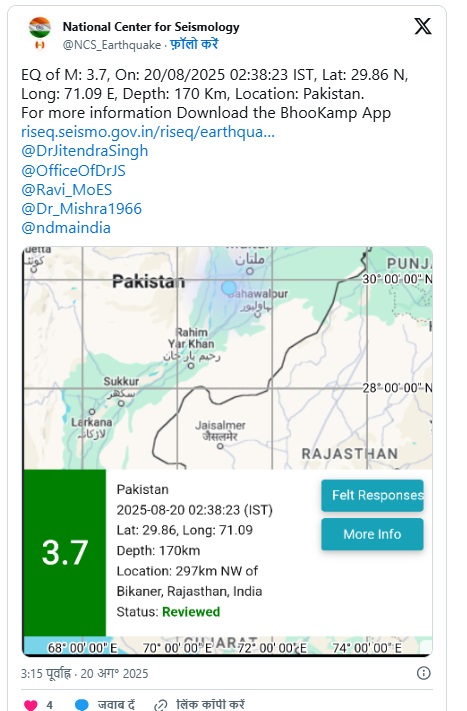Click the green 3.7 magnitude box

[64, 553]
